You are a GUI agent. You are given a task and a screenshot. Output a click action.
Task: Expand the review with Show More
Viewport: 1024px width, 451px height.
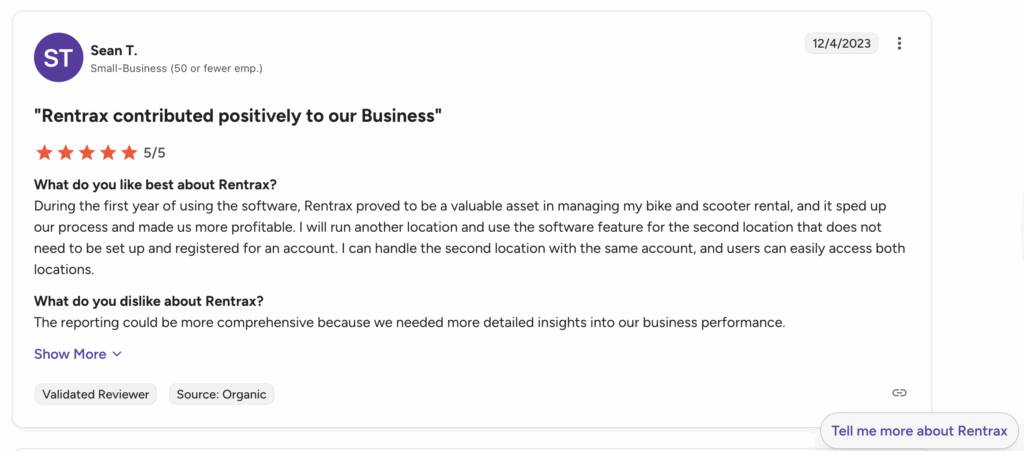70,354
